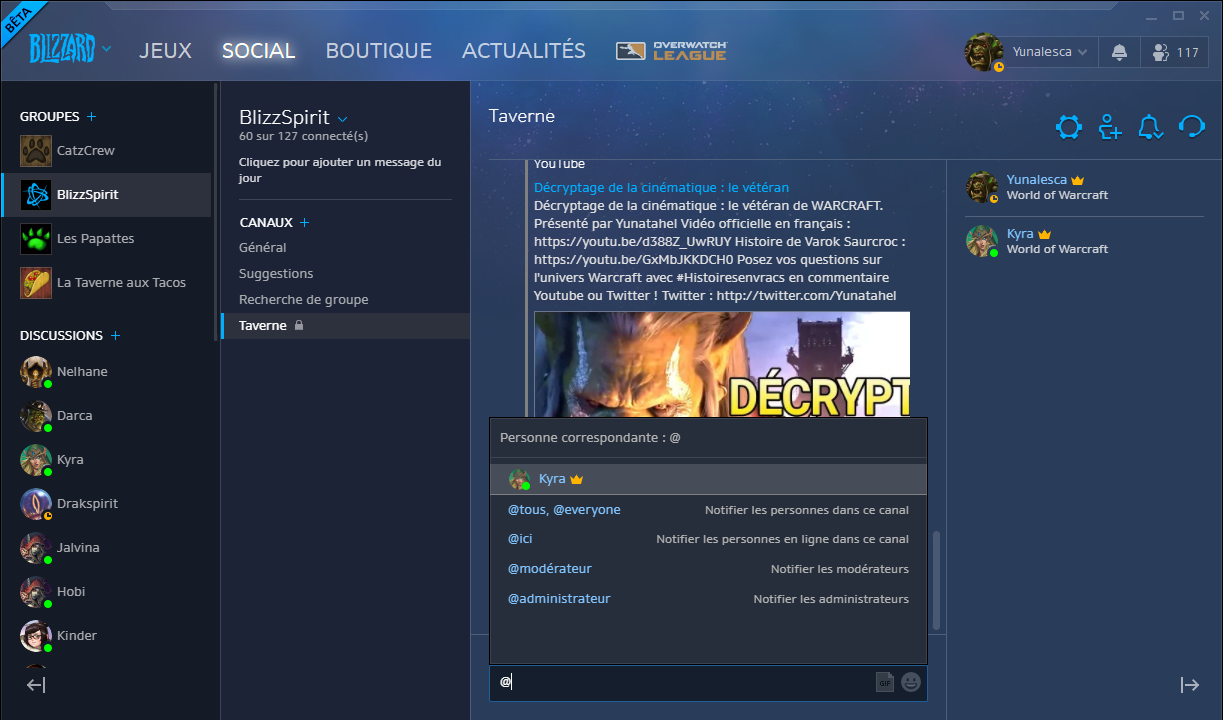Image resolution: width=1223 pixels, height=720 pixels.
Task: Open the Décryptage de la cinématique link
Action: (x=661, y=187)
